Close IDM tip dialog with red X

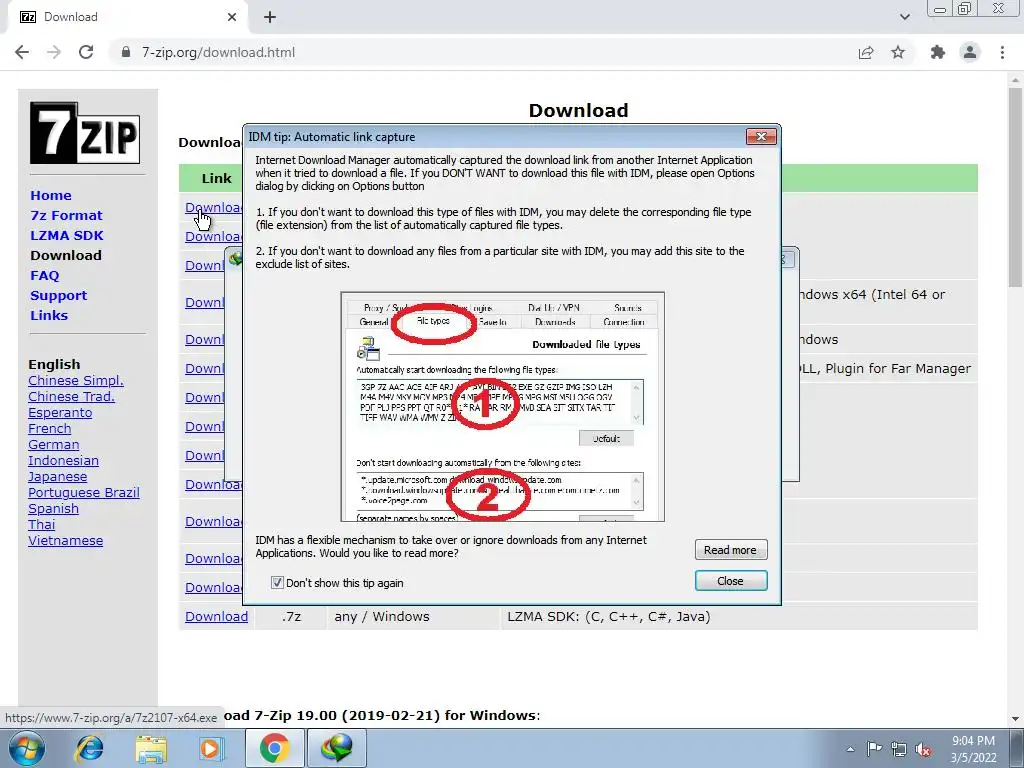pyautogui.click(x=761, y=136)
